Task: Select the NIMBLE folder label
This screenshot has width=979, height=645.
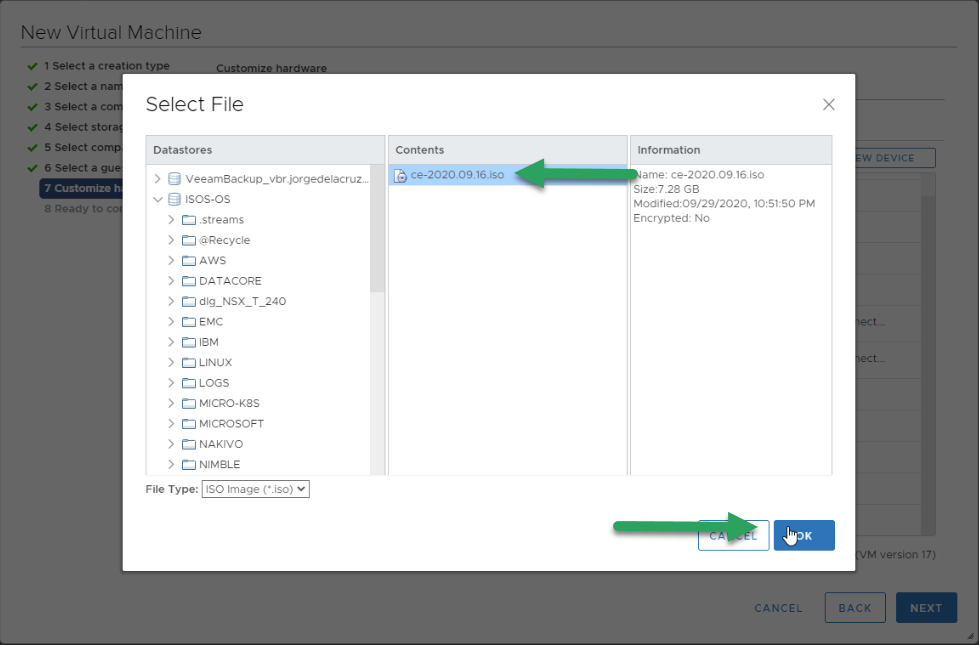Action: pos(219,465)
